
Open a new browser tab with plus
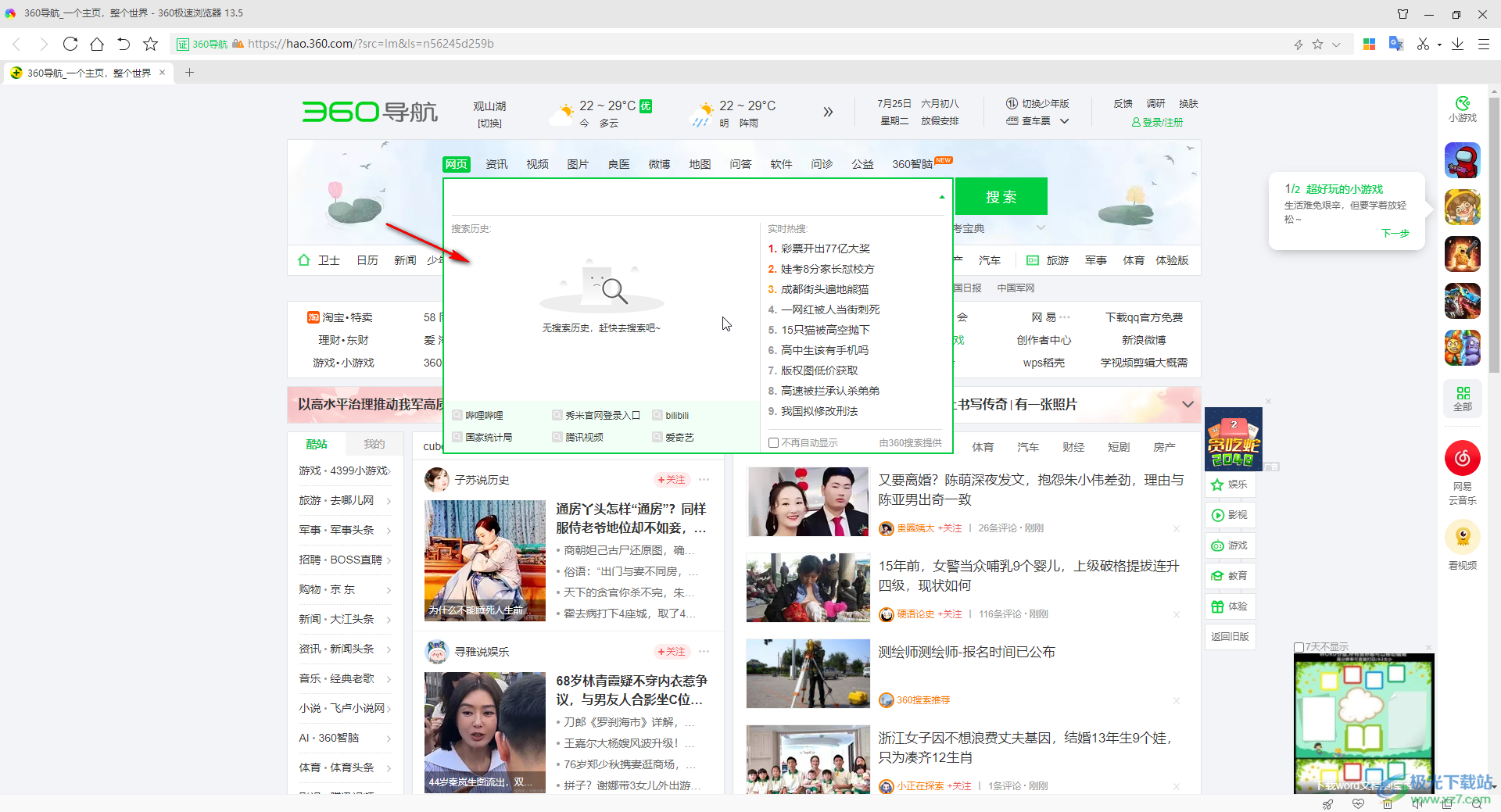(x=189, y=73)
